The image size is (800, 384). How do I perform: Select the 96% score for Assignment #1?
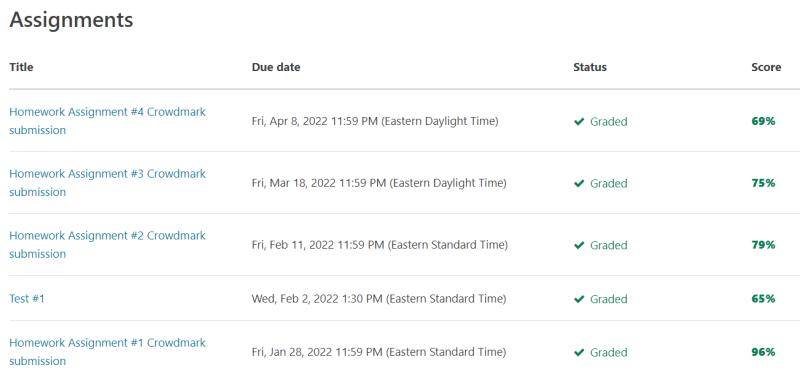click(x=763, y=352)
